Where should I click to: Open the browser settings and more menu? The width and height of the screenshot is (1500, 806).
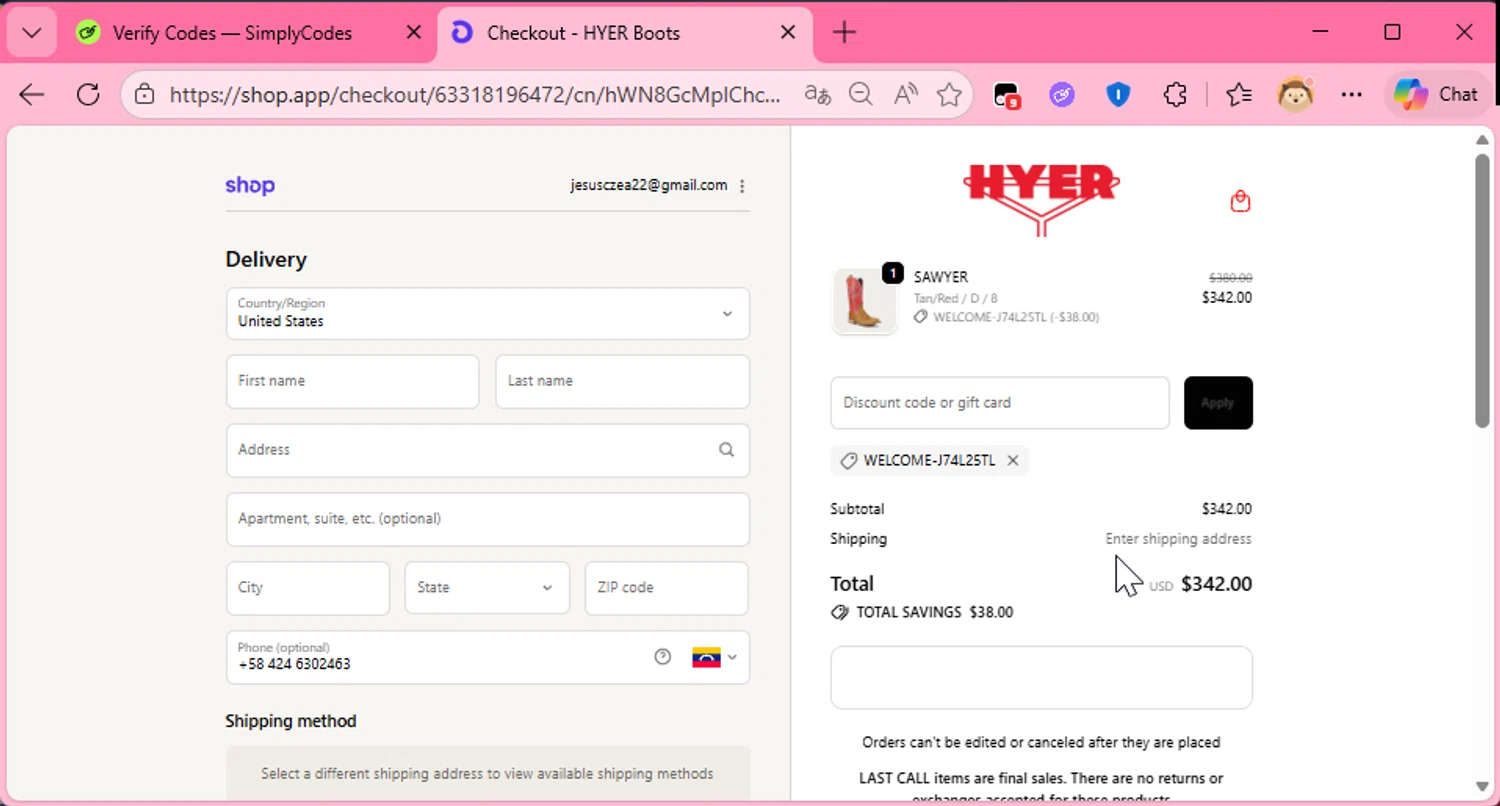1352,95
